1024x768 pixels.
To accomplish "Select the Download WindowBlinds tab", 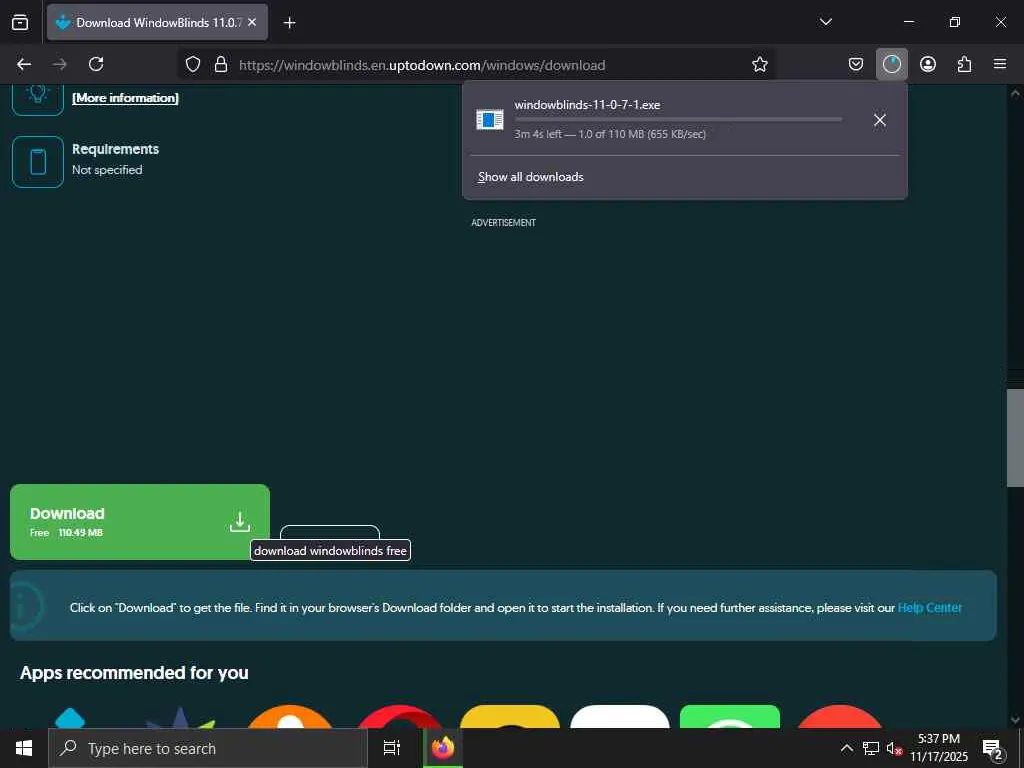I will 157,22.
